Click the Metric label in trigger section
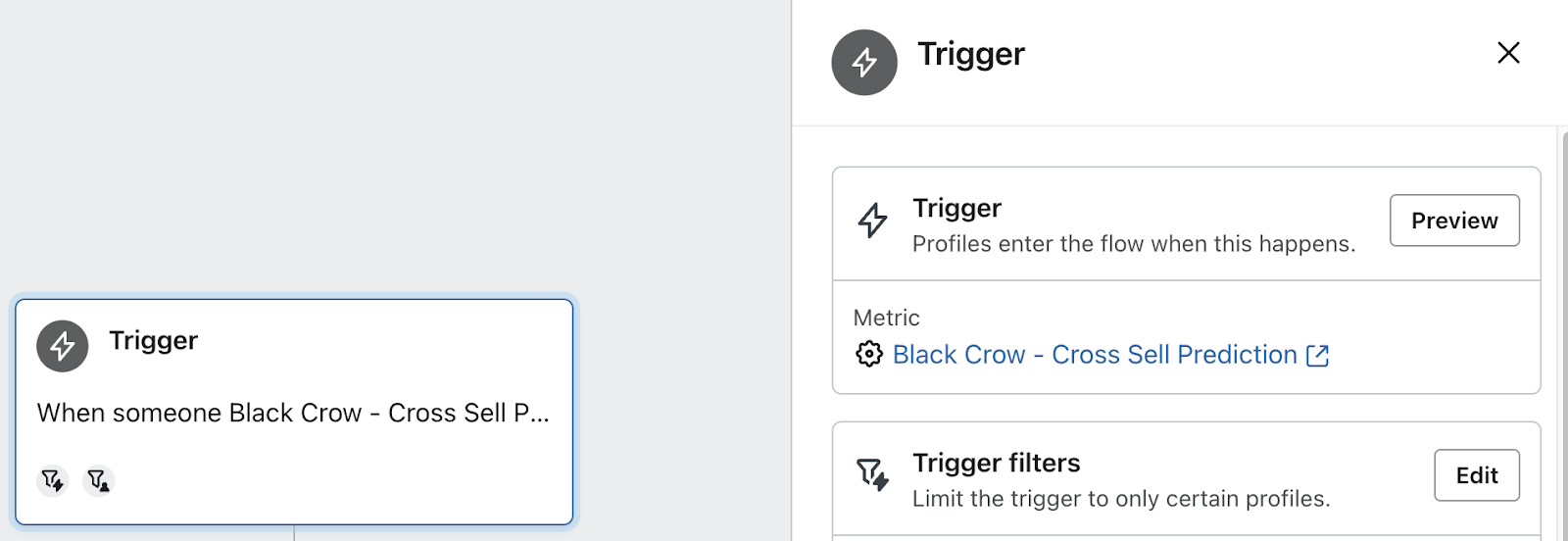Viewport: 1568px width, 541px height. (887, 318)
